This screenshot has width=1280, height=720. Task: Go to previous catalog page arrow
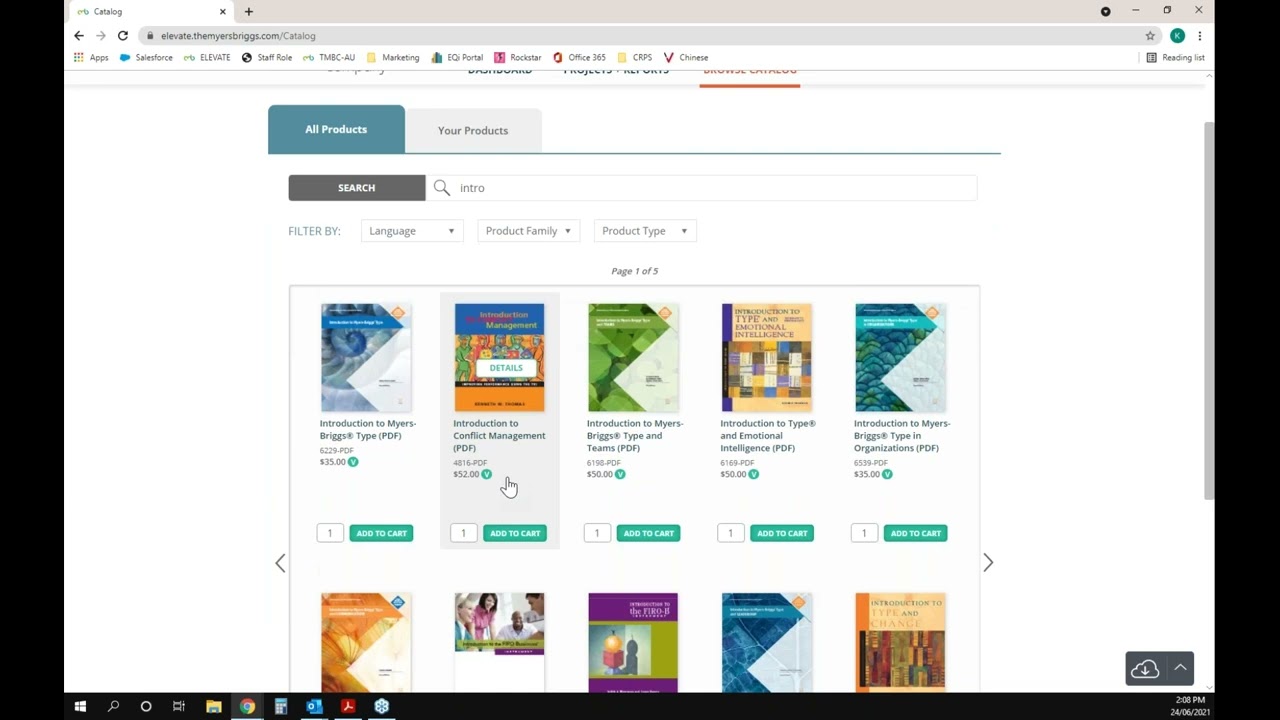click(280, 563)
